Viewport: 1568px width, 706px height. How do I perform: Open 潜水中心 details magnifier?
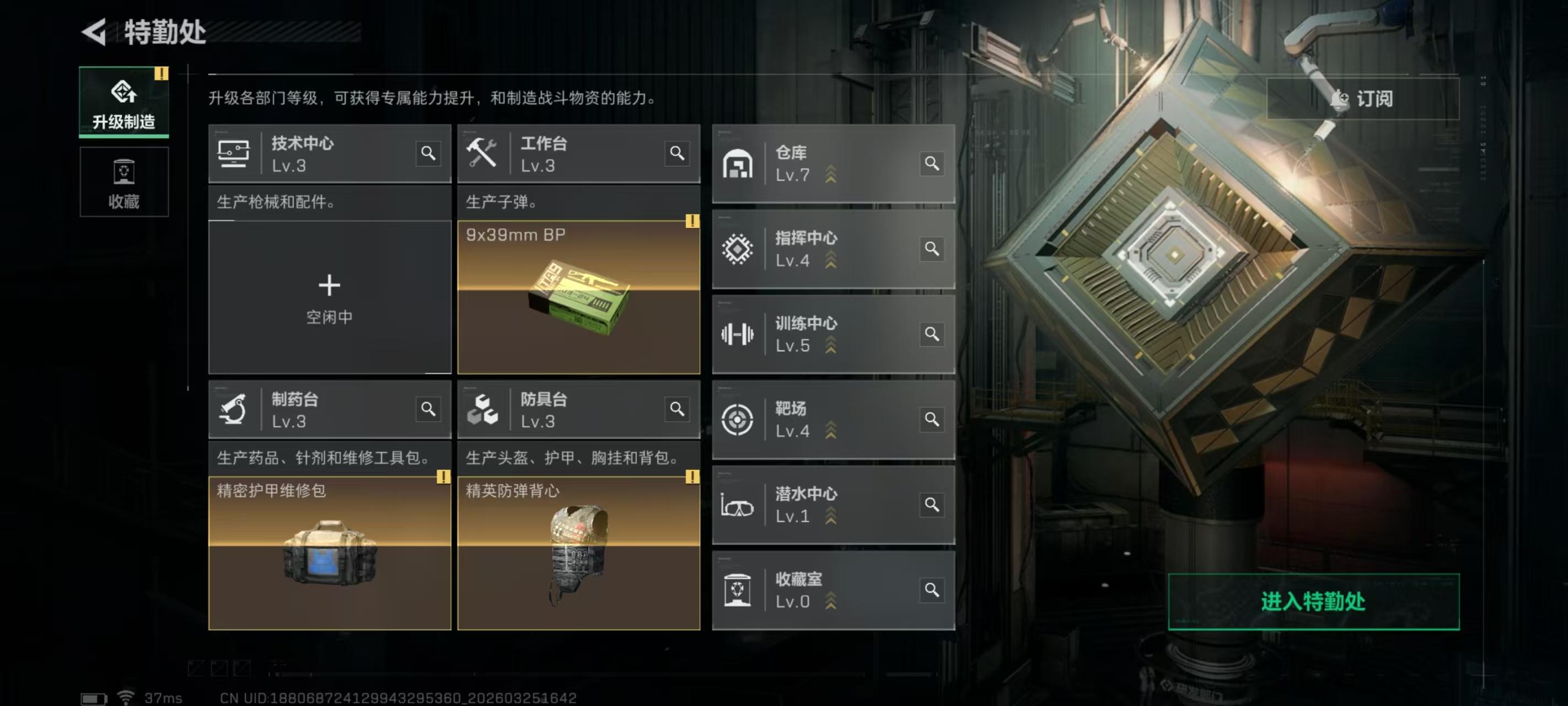pos(931,504)
